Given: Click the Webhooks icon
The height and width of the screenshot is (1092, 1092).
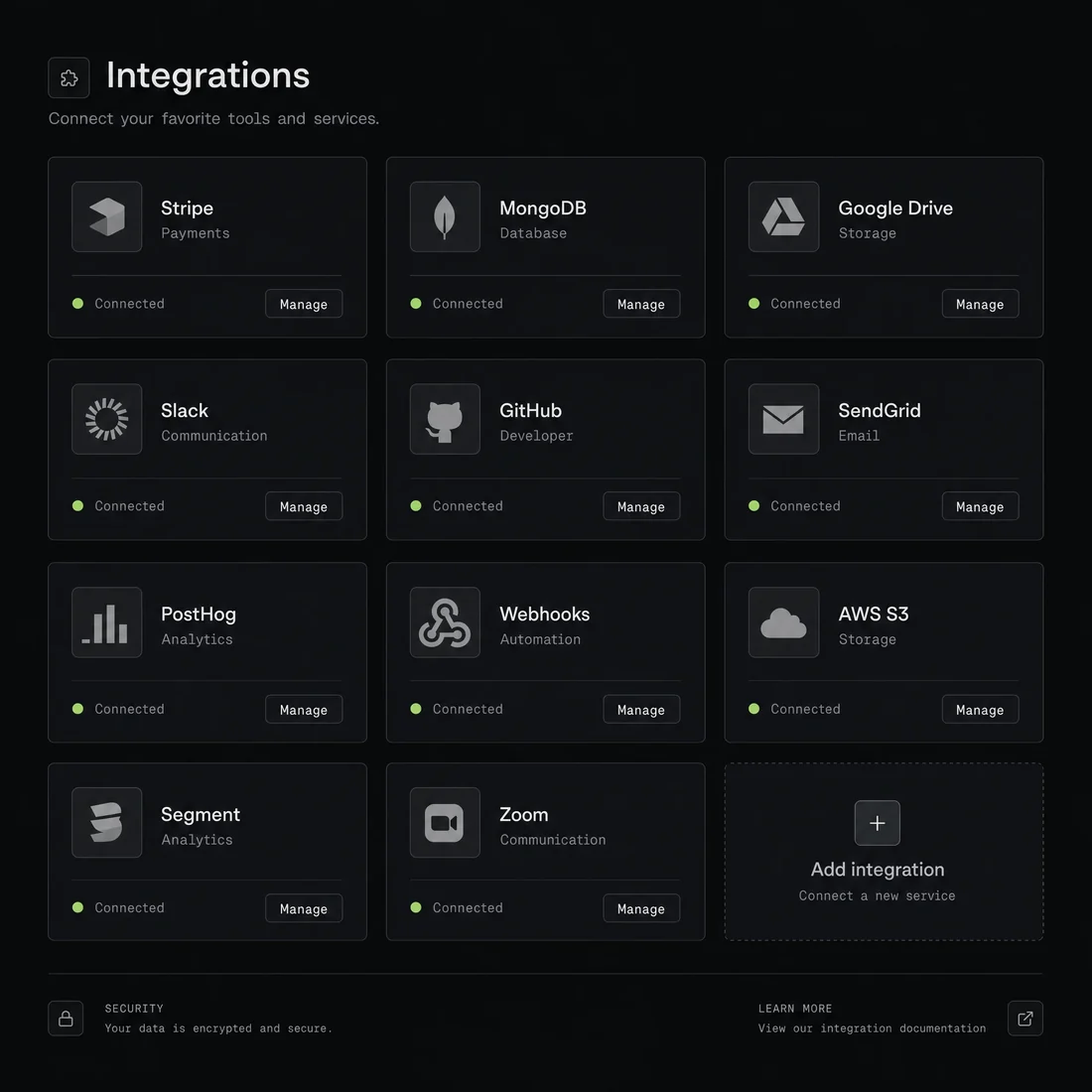Looking at the screenshot, I should pos(445,621).
